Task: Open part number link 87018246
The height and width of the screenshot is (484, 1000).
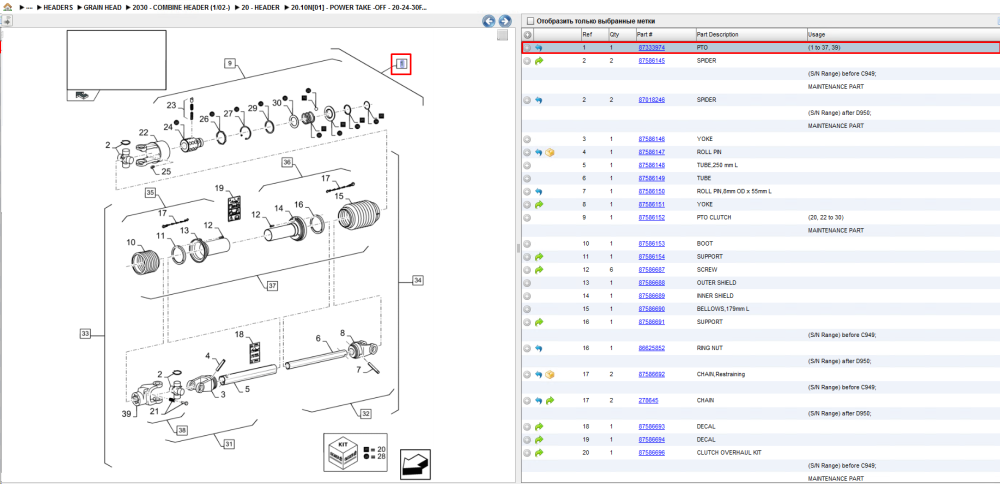Action: 652,100
